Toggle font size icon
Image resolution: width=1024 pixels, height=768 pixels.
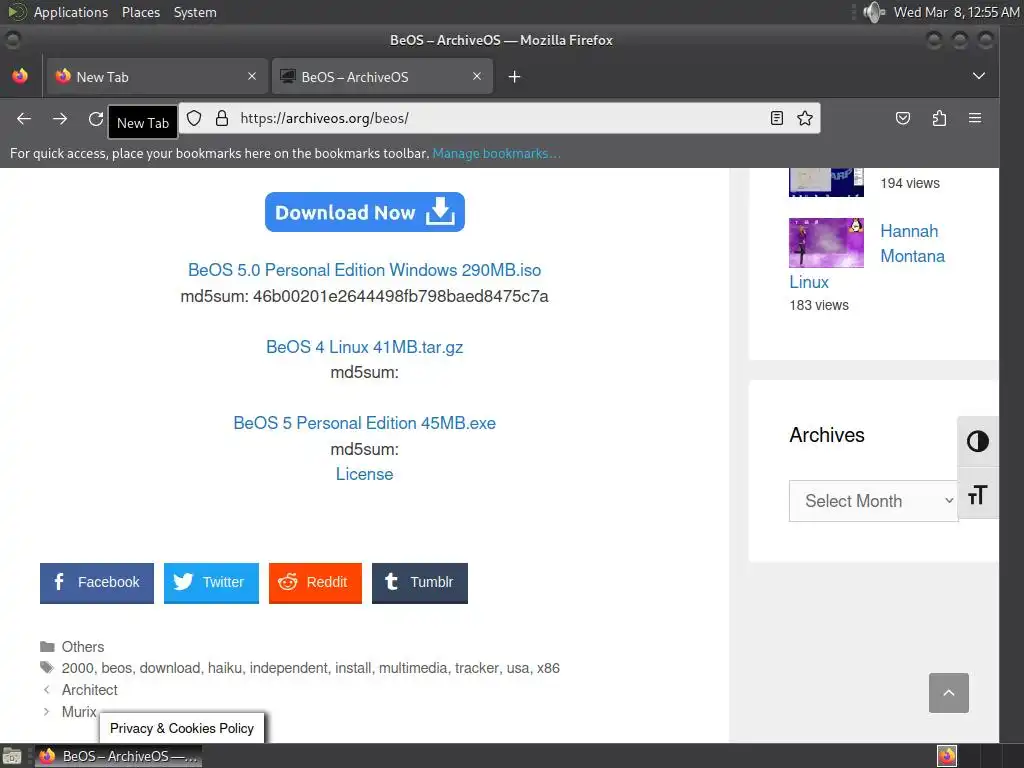click(x=978, y=494)
